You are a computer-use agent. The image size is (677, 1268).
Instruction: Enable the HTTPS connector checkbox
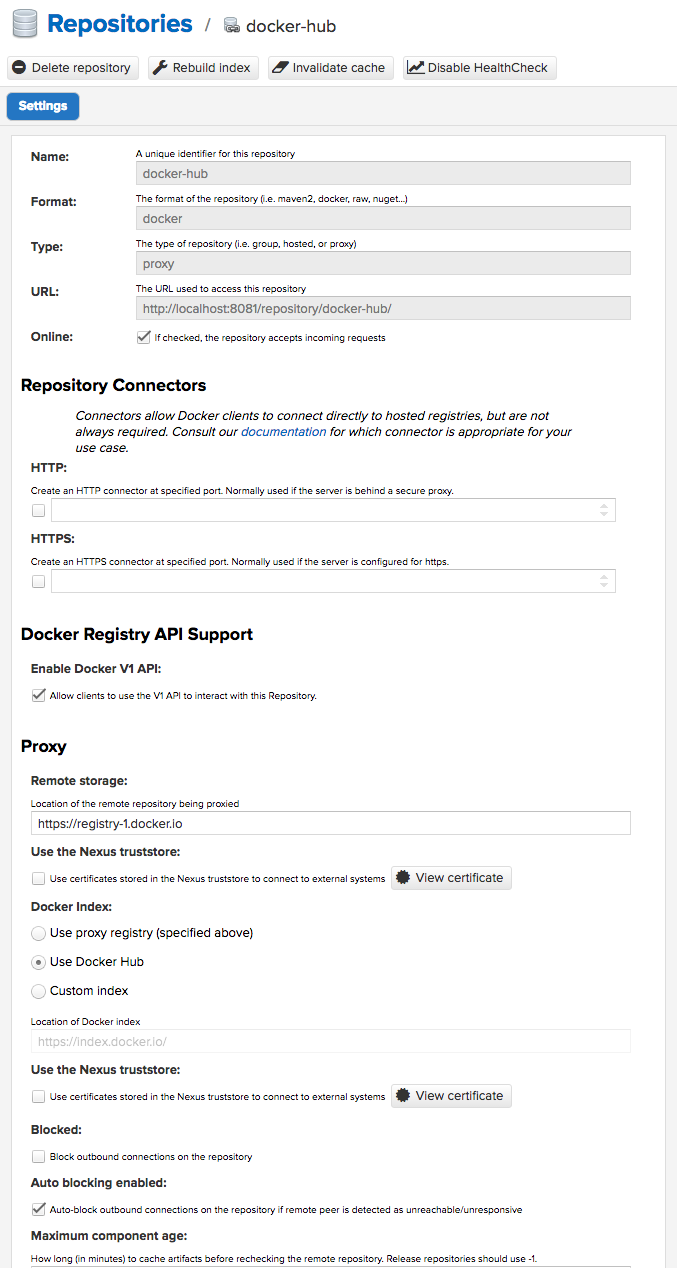pos(39,581)
